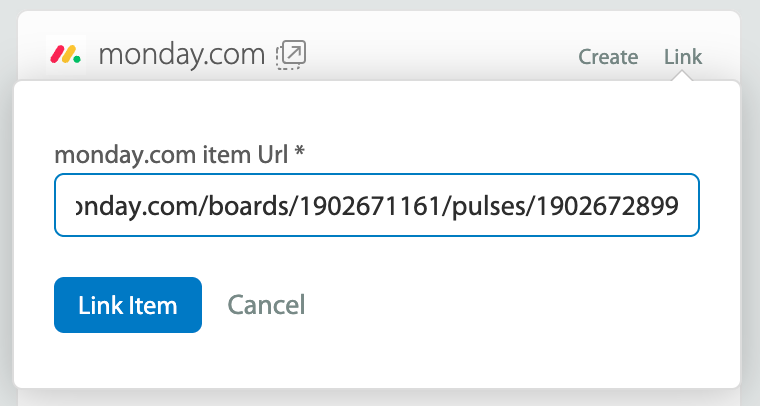Click the Link Item button

[x=128, y=305]
